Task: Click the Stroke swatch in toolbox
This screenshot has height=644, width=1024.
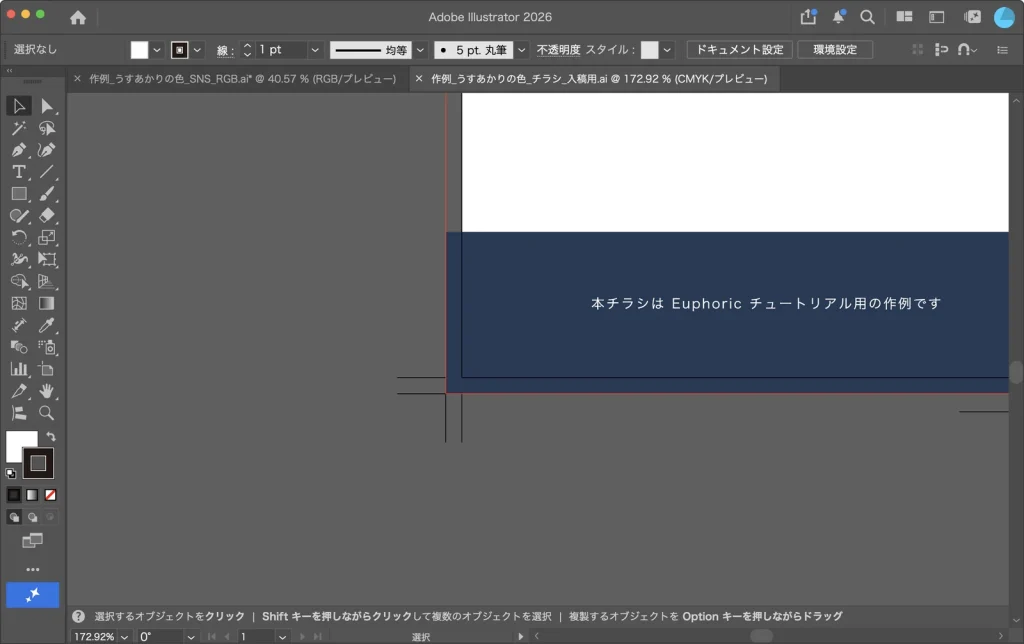Action: pos(38,463)
